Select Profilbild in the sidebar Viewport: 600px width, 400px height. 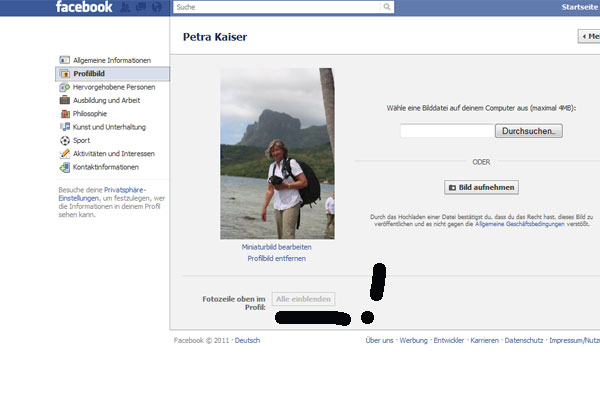coord(90,74)
